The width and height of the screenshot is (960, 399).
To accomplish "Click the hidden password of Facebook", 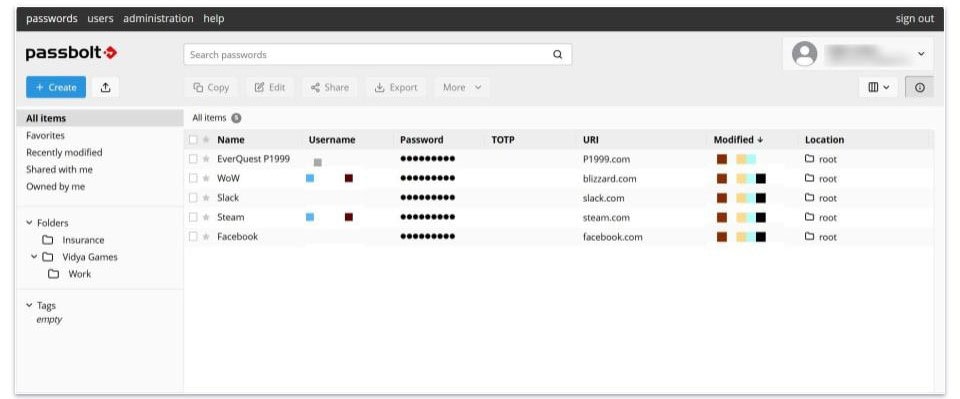I will coord(427,236).
